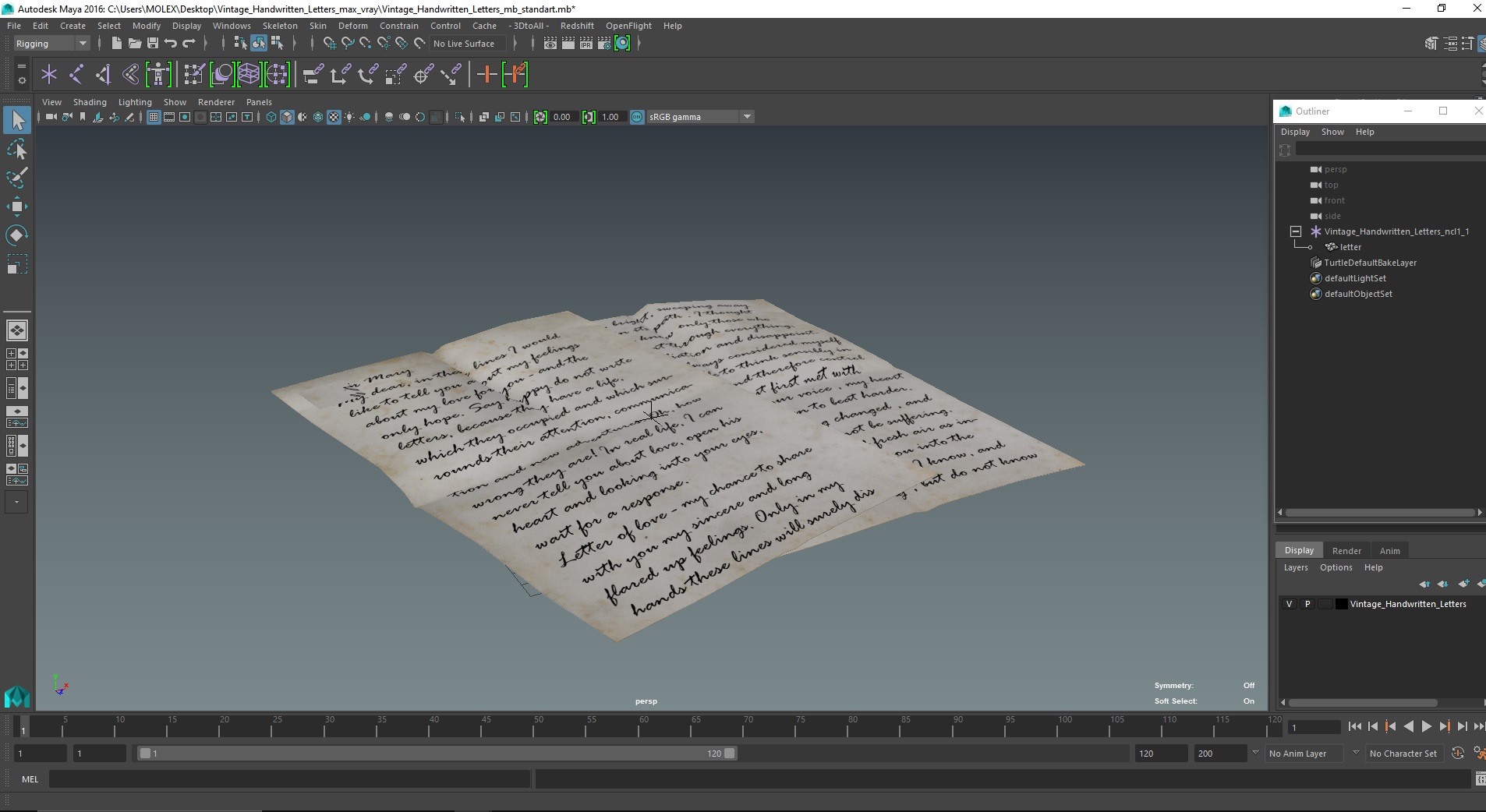Open the viewport Shading menu
The width and height of the screenshot is (1486, 812).
click(90, 102)
